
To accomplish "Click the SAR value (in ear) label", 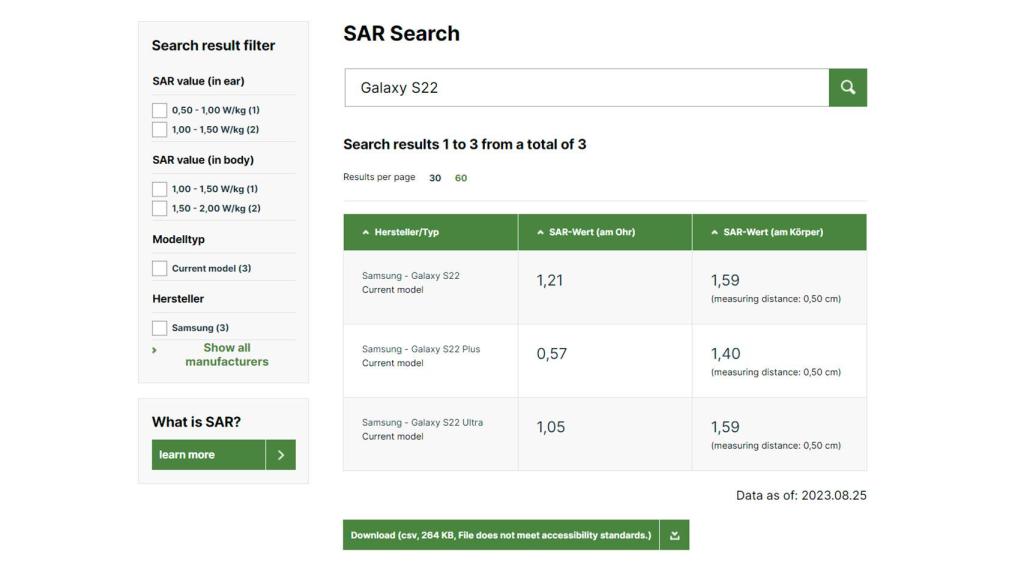I will pos(199,82).
